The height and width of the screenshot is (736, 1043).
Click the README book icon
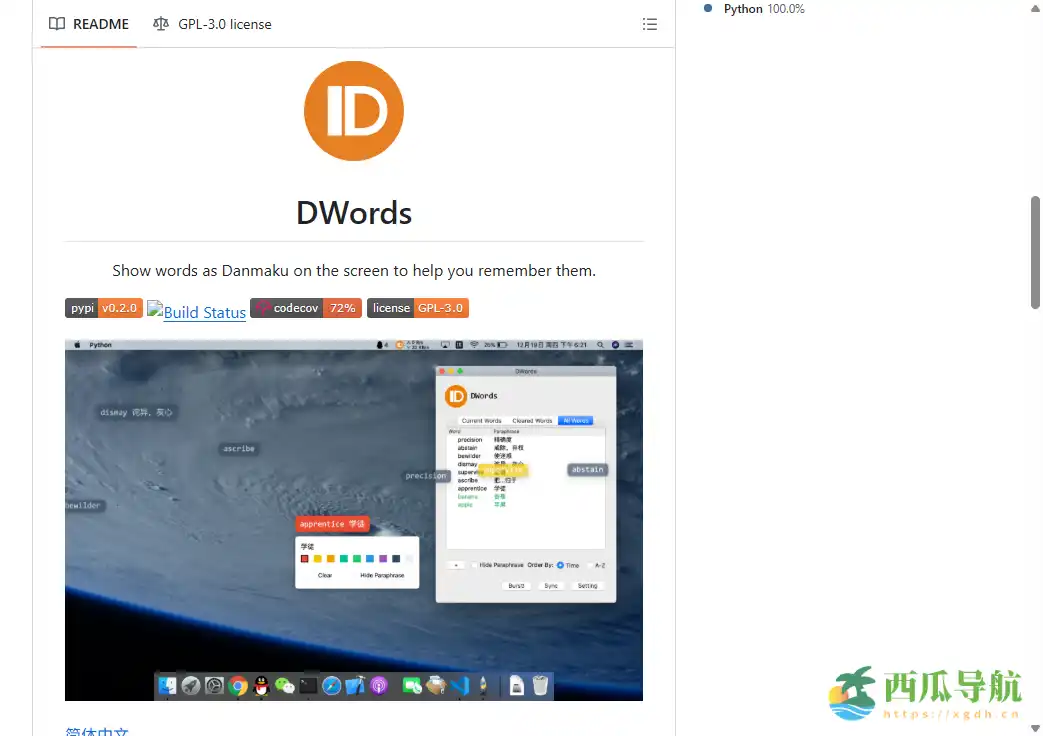tap(57, 24)
